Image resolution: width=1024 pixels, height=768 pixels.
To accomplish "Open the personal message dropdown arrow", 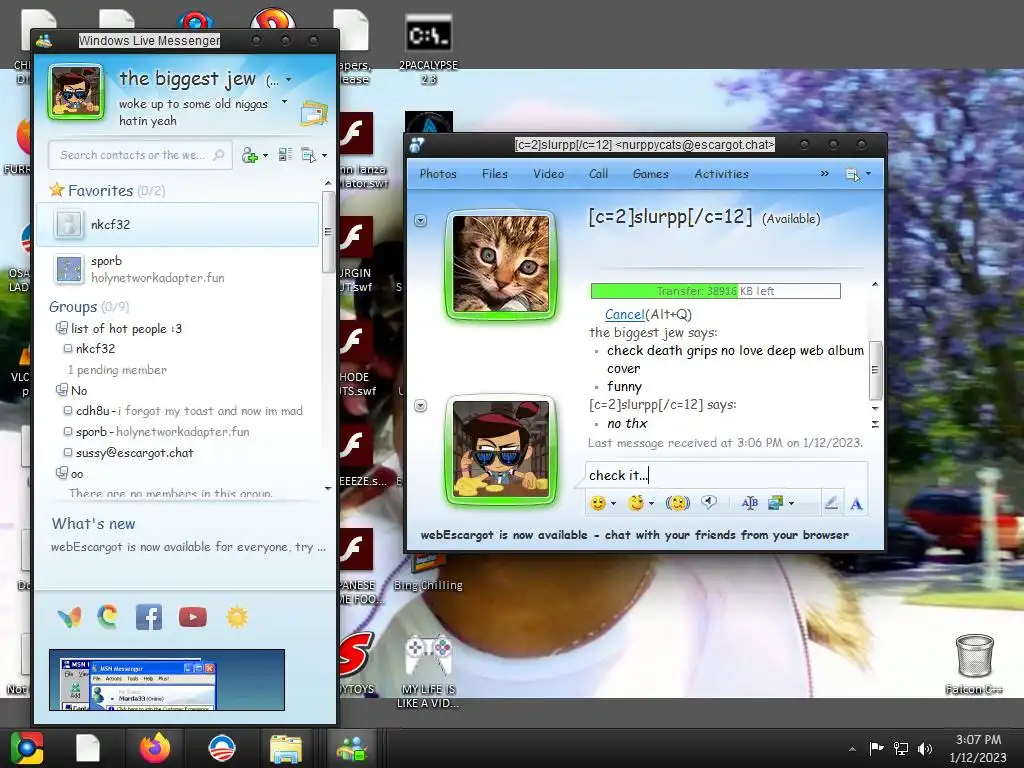I will (x=284, y=102).
